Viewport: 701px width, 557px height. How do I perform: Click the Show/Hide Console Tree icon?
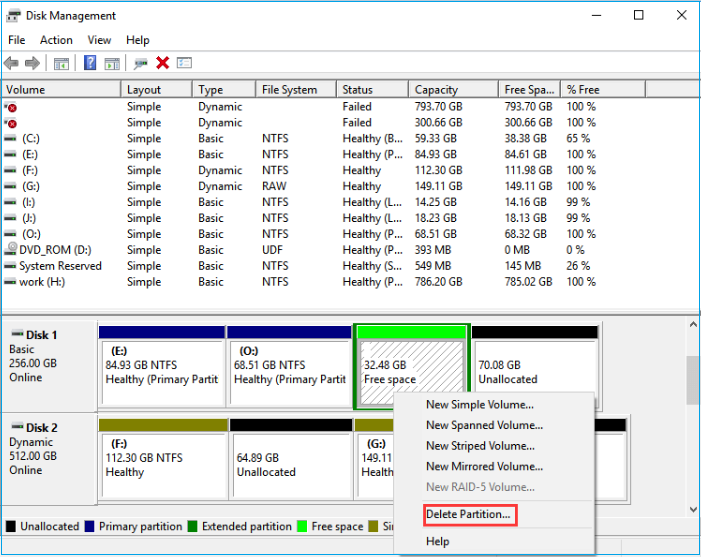pos(61,63)
